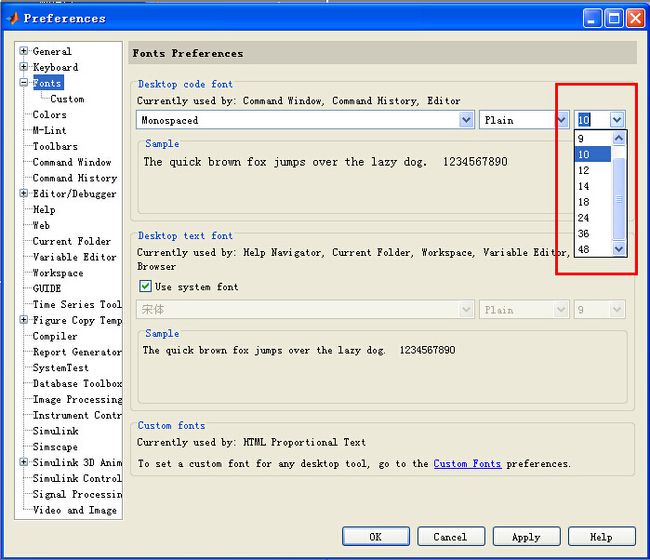Viewport: 650px width, 560px height.
Task: Open Simscape preferences
Action: click(x=55, y=446)
